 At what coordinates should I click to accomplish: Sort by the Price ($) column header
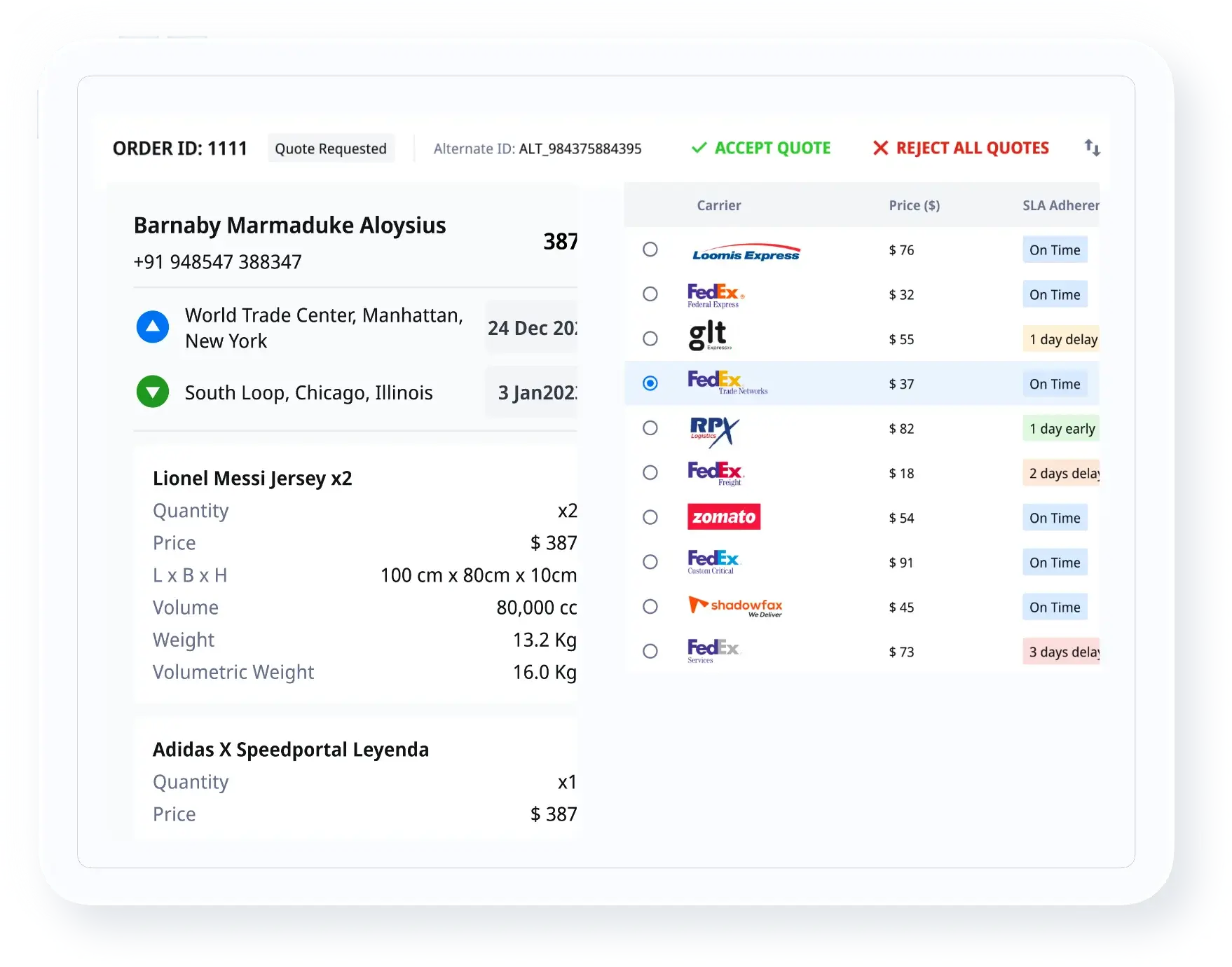coord(915,205)
